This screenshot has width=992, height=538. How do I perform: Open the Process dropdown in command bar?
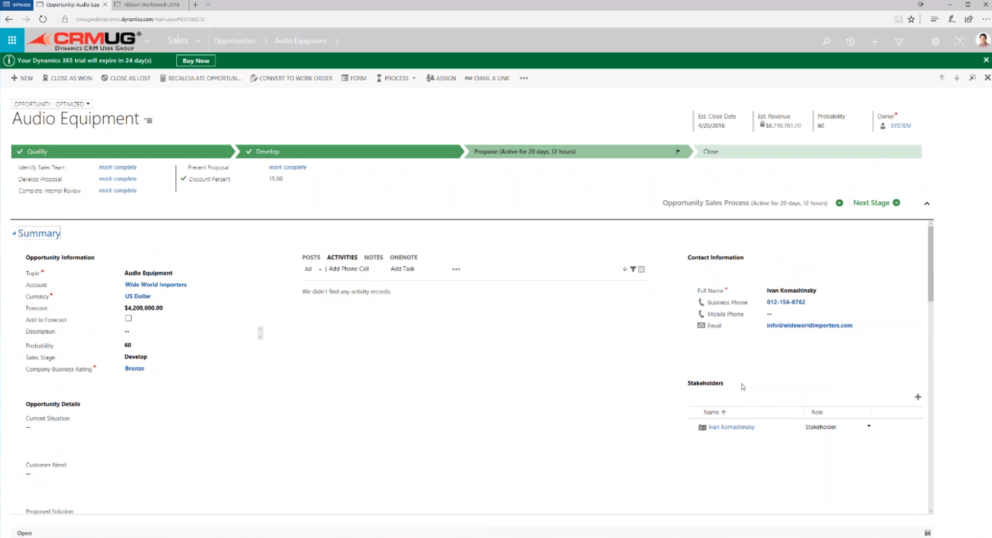pyautogui.click(x=396, y=78)
